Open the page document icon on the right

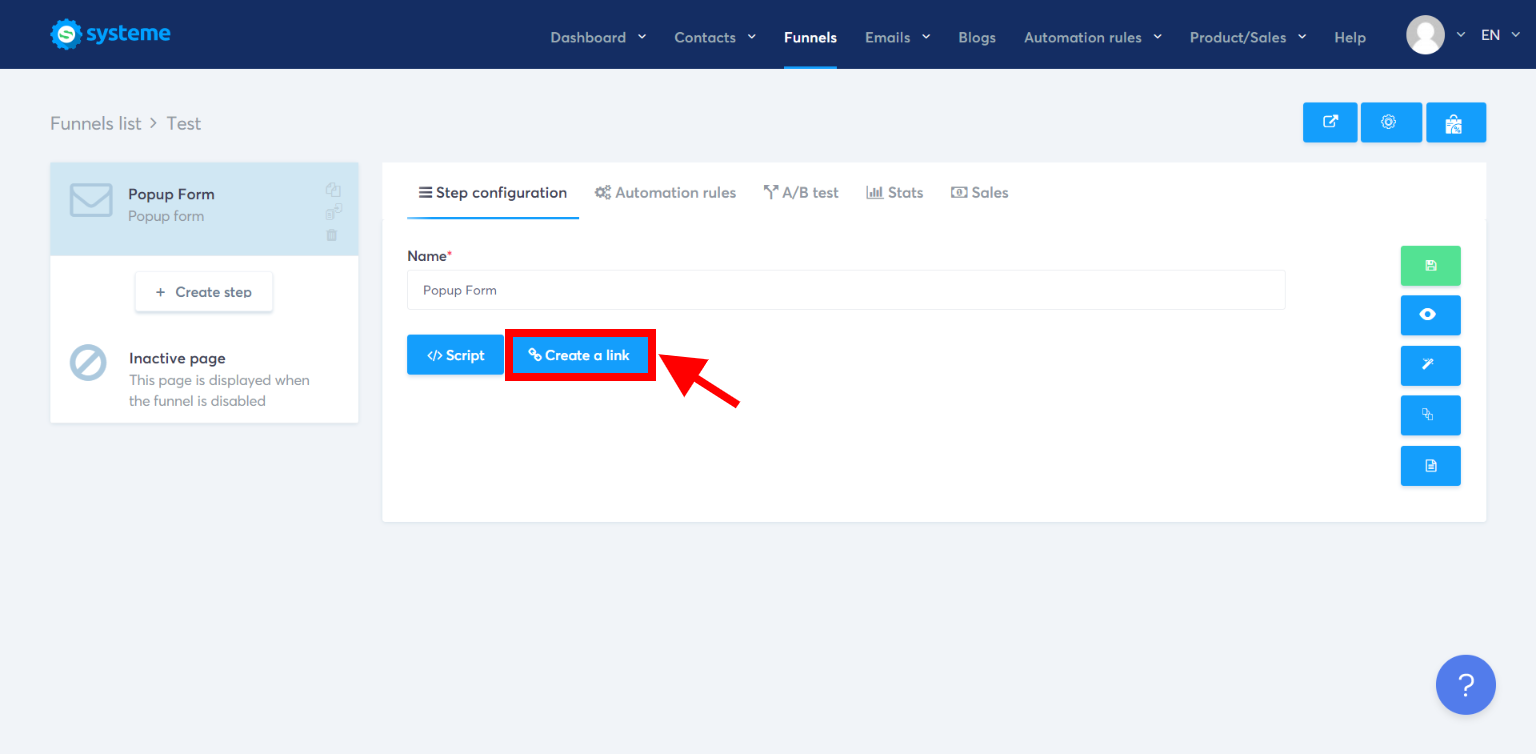1430,465
